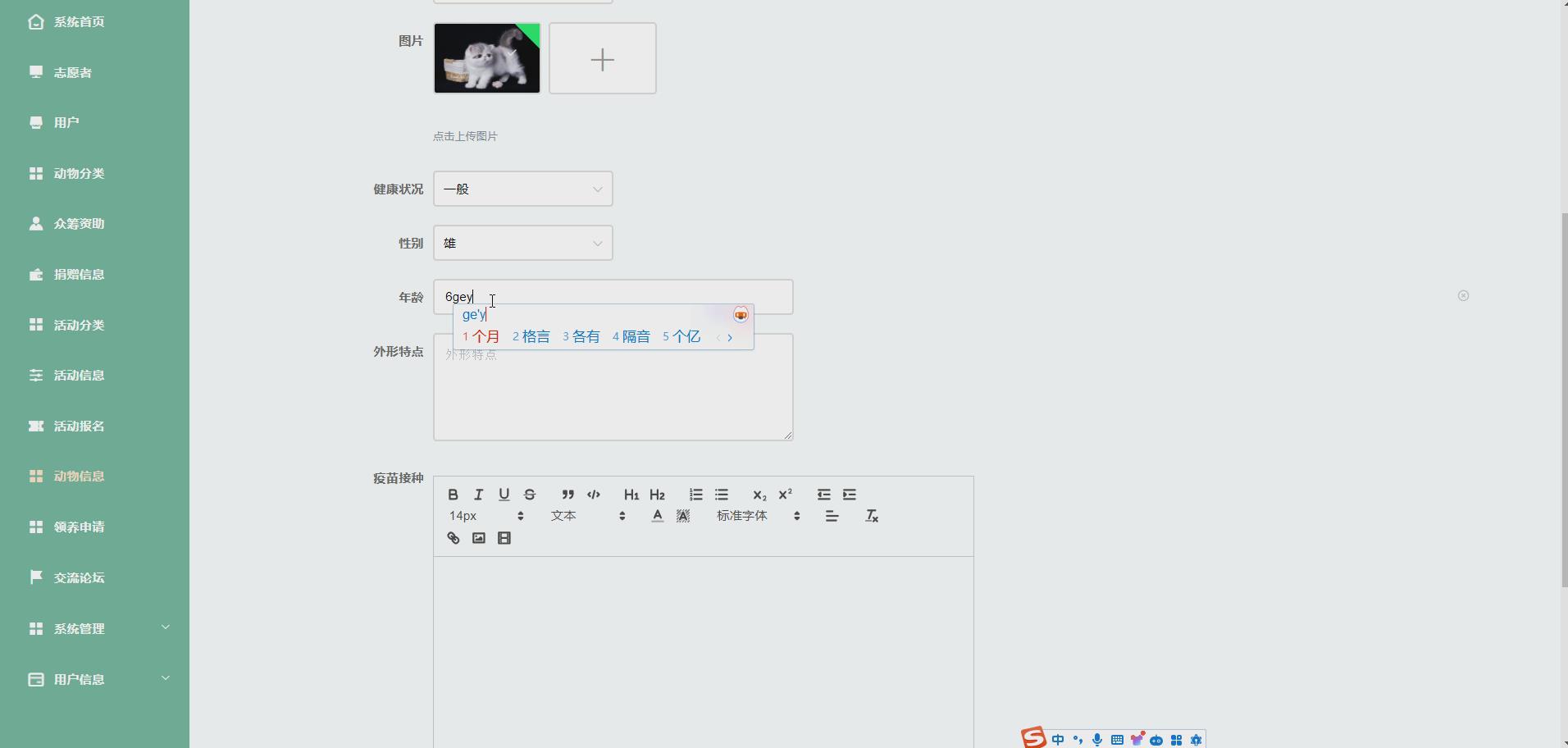This screenshot has height=748, width=1568.
Task: Open the IME soft keyboard icon
Action: 1117,740
